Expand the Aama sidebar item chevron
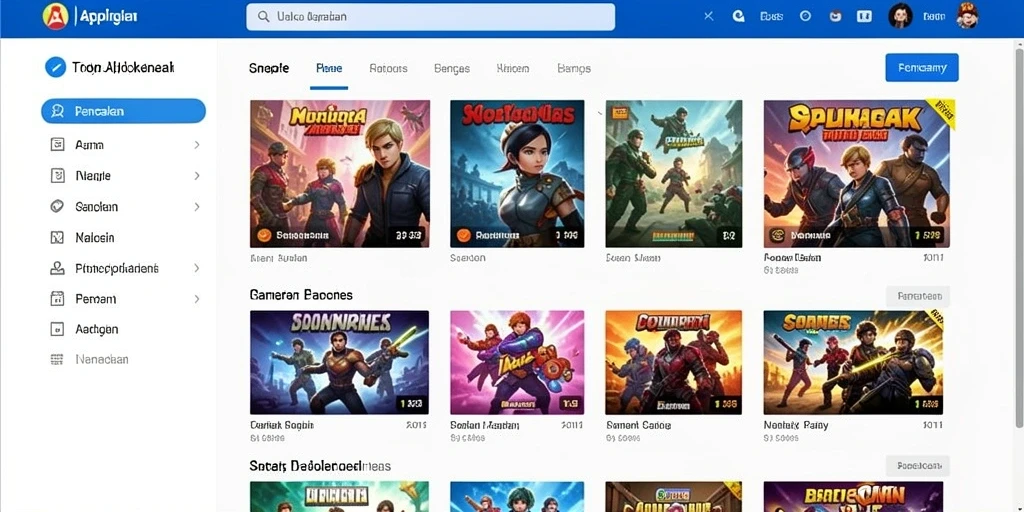Viewport: 1024px width, 512px height. [197, 145]
